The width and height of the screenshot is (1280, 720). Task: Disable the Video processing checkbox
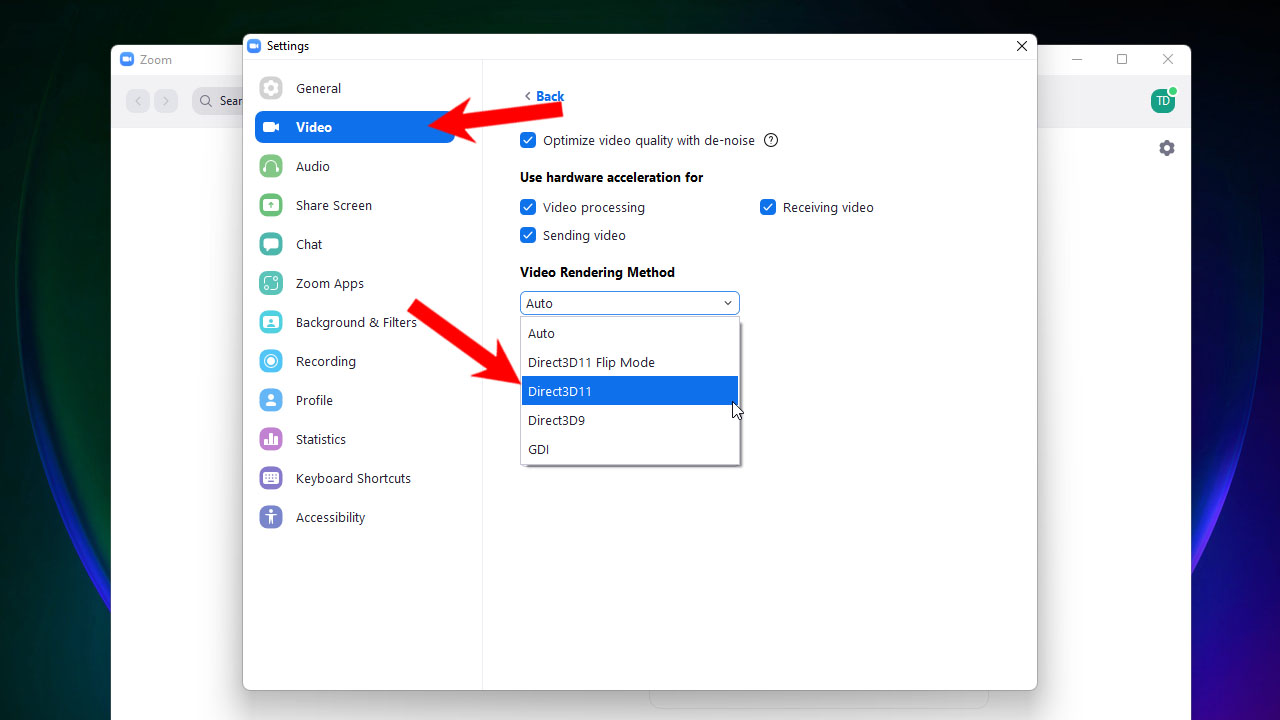[527, 207]
